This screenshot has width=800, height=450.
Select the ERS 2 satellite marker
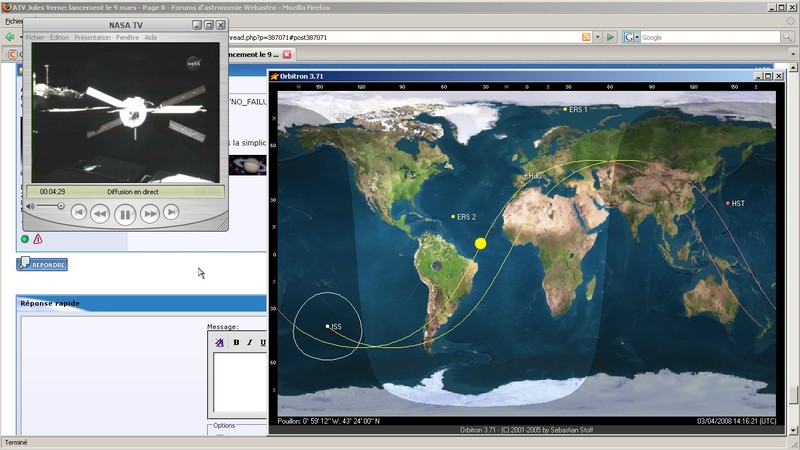(453, 217)
